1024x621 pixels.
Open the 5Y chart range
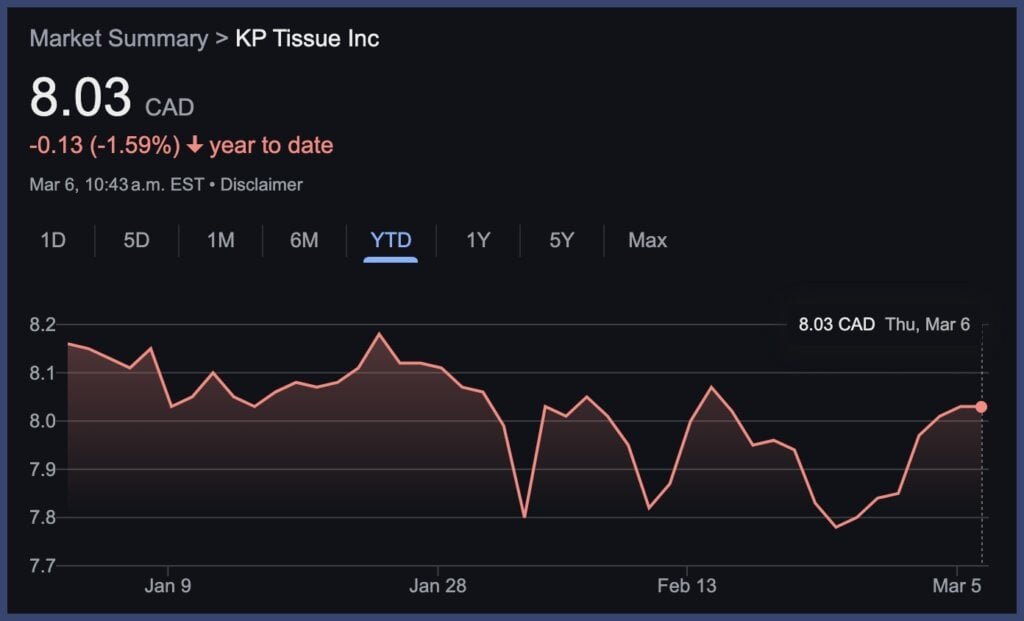click(562, 240)
